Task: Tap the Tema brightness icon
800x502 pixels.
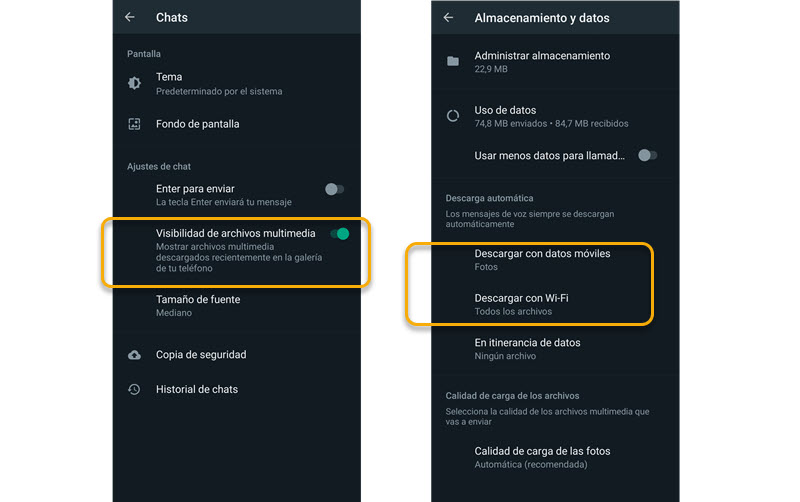Action: point(134,83)
